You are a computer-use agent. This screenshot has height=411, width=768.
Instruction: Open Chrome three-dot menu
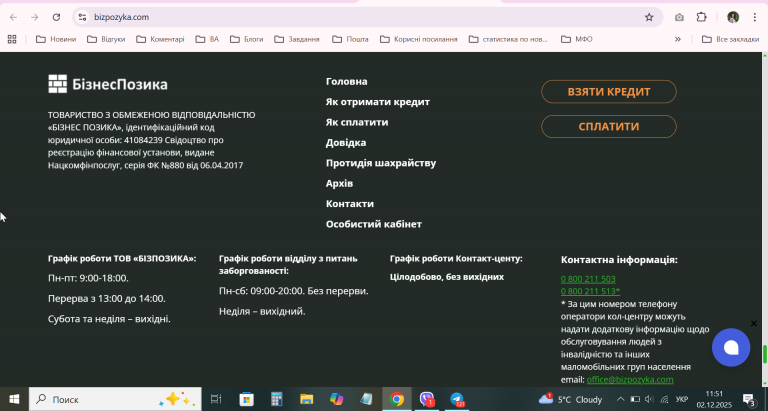(755, 17)
